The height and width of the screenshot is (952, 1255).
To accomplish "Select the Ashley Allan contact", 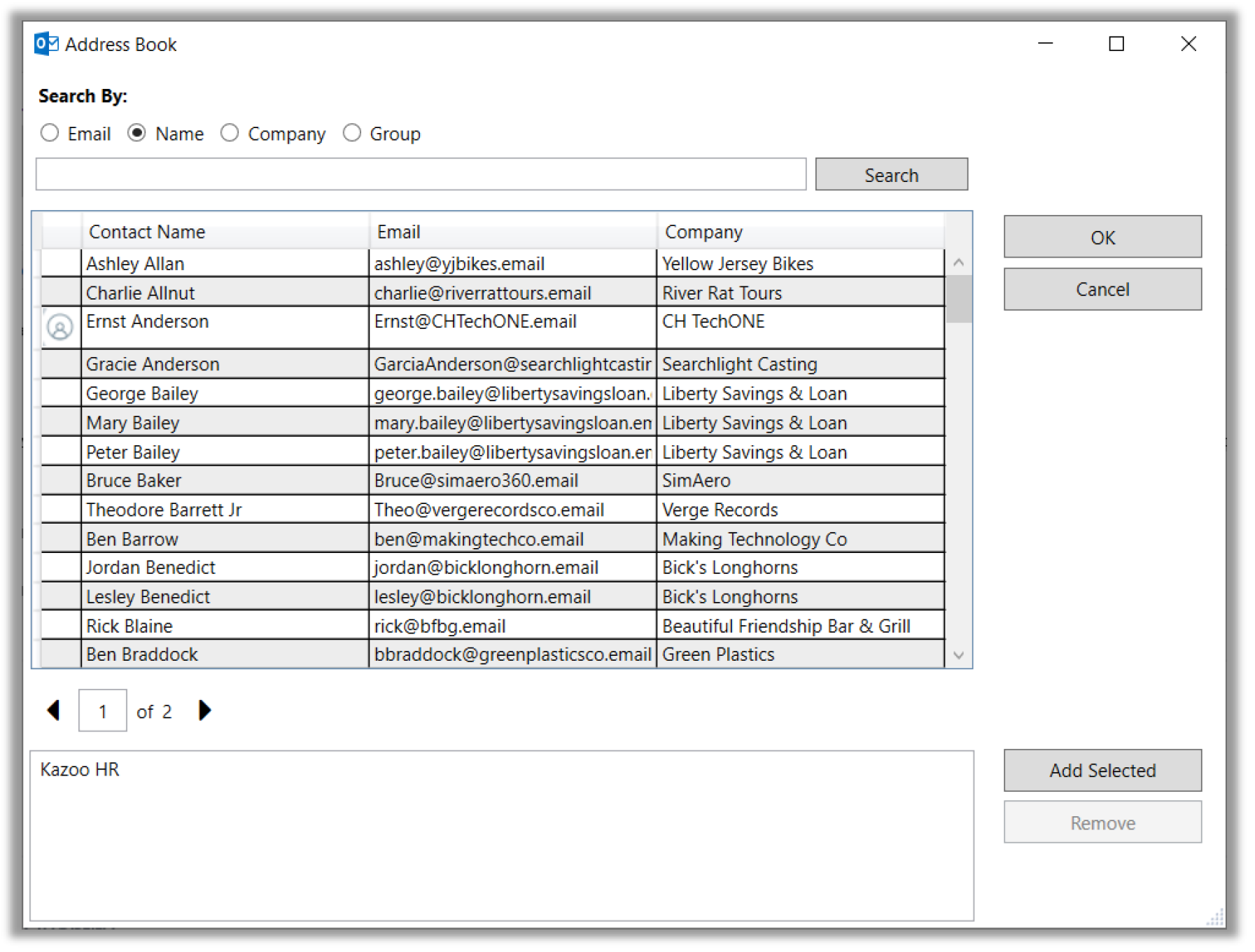I will (x=225, y=264).
